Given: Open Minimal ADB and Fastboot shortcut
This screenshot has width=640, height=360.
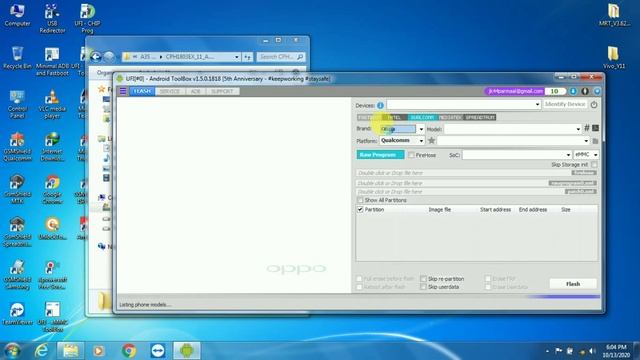Looking at the screenshot, I should click(x=52, y=62).
